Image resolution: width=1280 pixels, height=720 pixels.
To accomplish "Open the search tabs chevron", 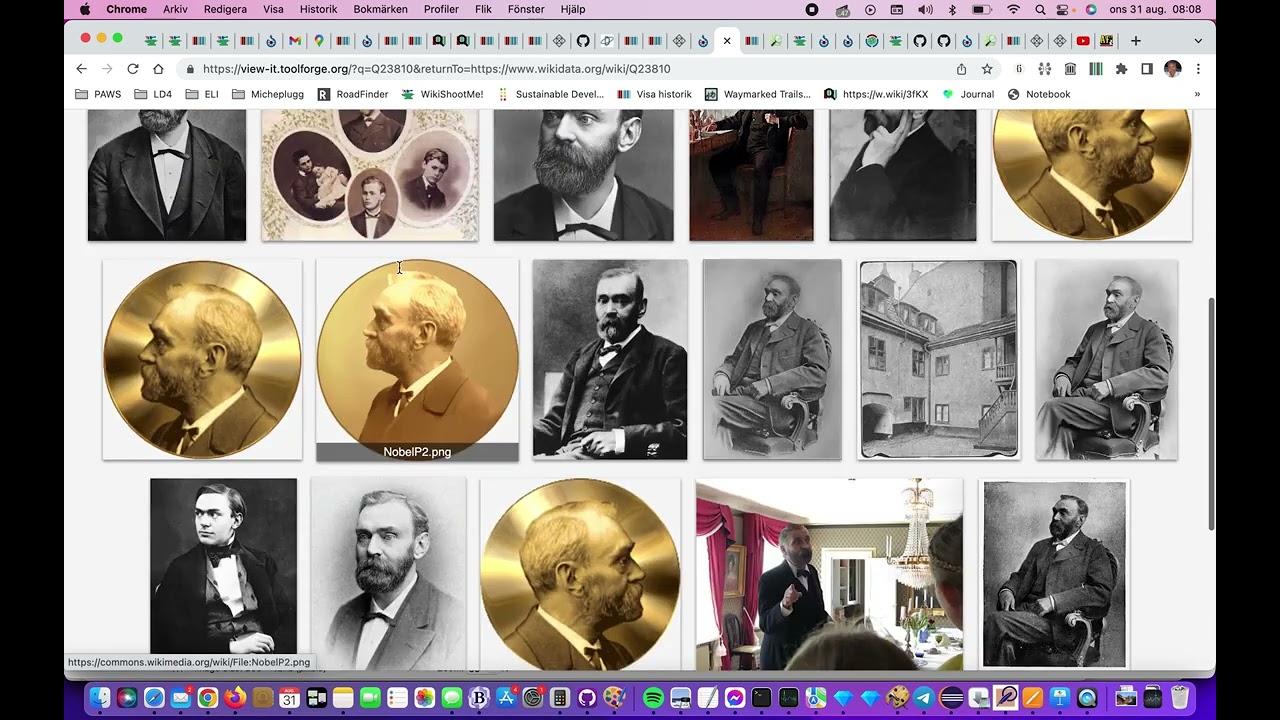I will point(1198,41).
